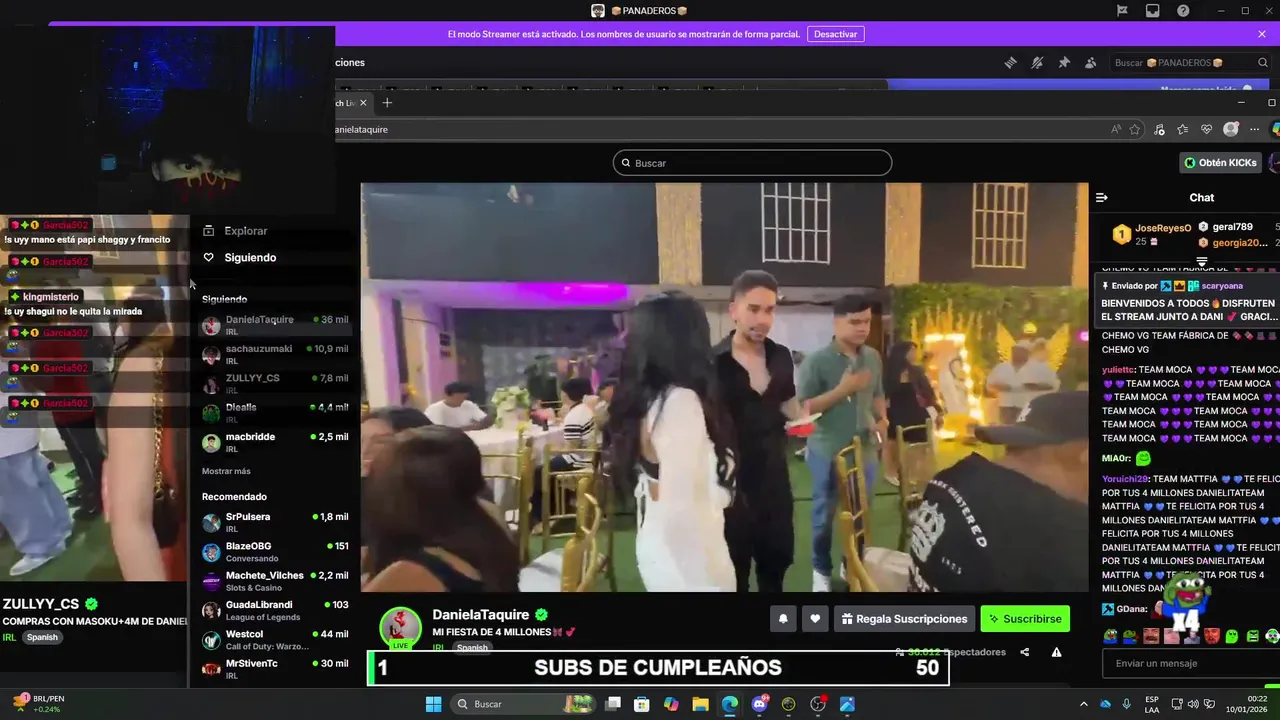Open recommended channel Machete_Vilches
The width and height of the screenshot is (1280, 720).
tap(275, 581)
